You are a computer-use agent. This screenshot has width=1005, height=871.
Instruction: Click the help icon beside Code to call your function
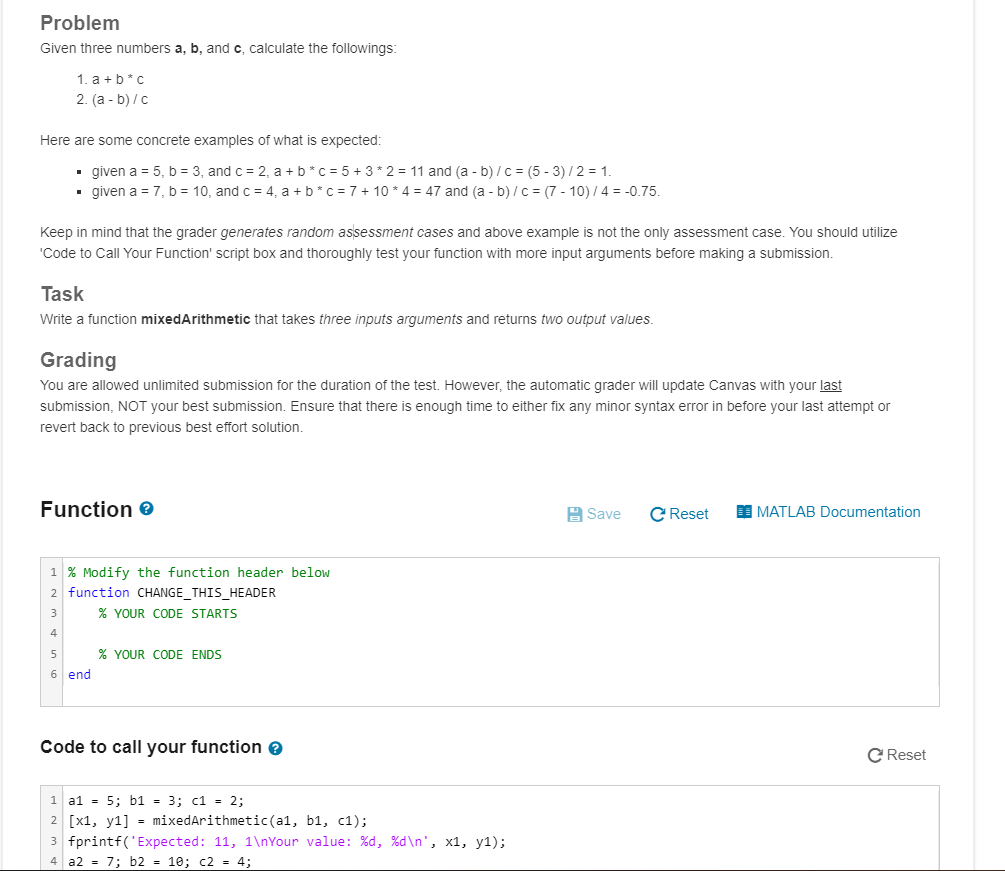point(275,746)
